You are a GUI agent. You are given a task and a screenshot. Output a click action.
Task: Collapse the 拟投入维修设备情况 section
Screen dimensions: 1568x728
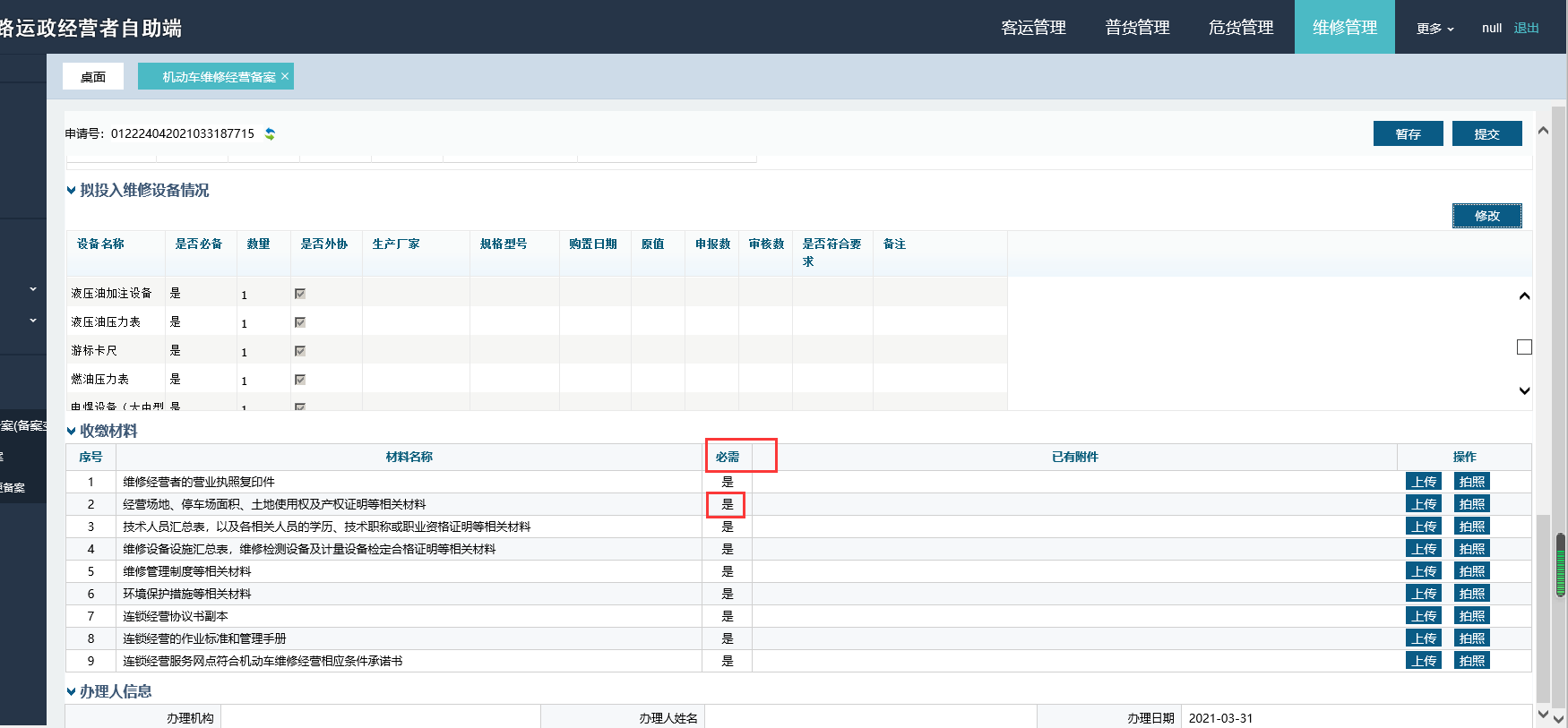coord(72,190)
